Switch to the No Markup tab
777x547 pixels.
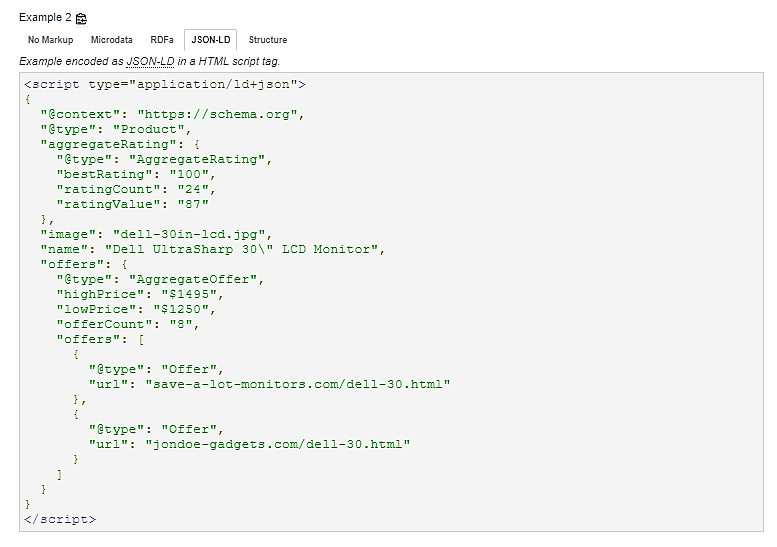pos(51,40)
